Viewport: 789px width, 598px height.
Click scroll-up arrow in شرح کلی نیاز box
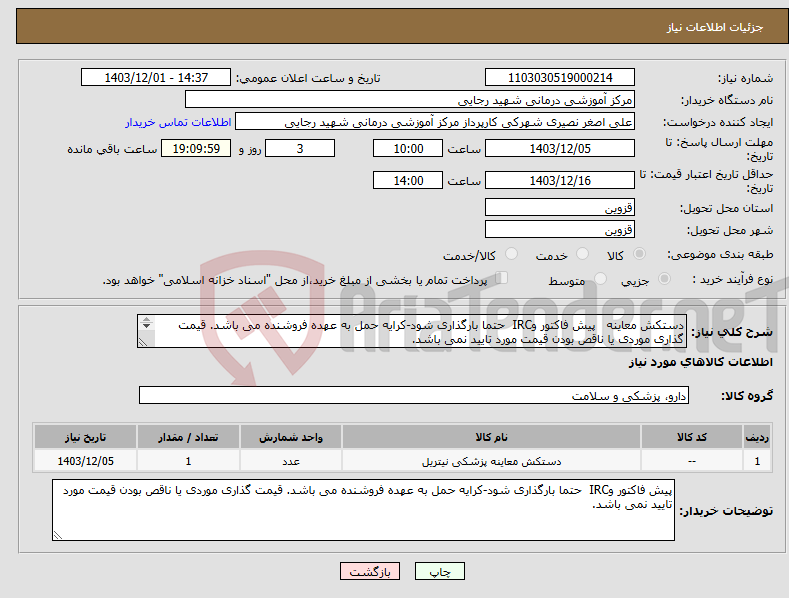click(146, 319)
